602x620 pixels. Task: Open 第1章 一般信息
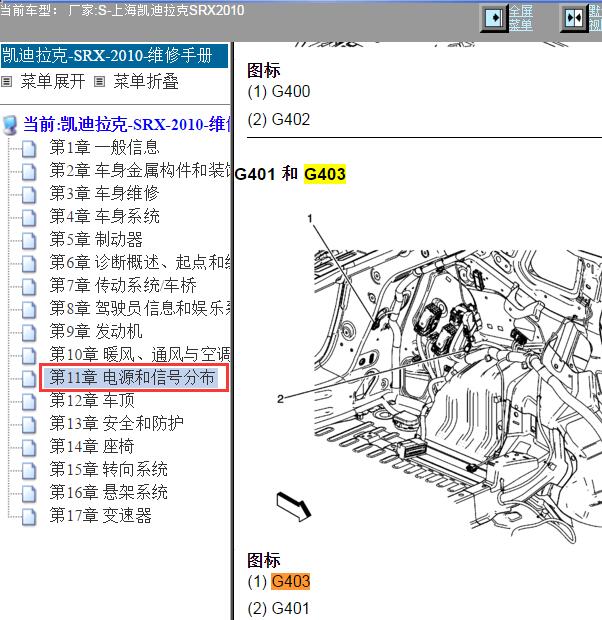coord(104,147)
